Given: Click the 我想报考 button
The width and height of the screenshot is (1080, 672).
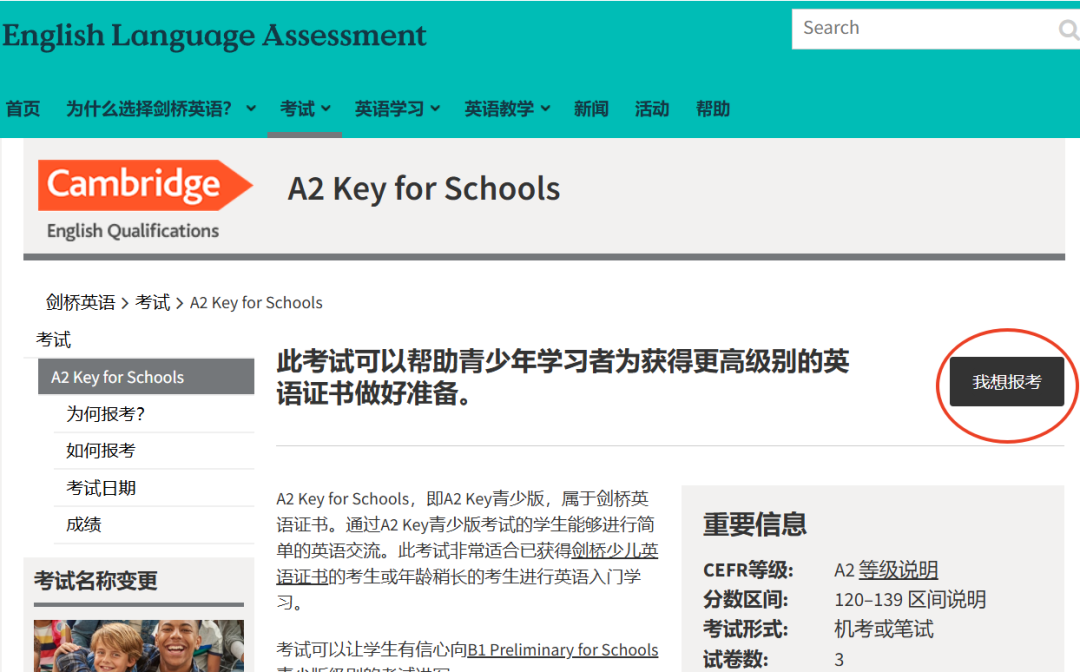Looking at the screenshot, I should [x=1005, y=382].
